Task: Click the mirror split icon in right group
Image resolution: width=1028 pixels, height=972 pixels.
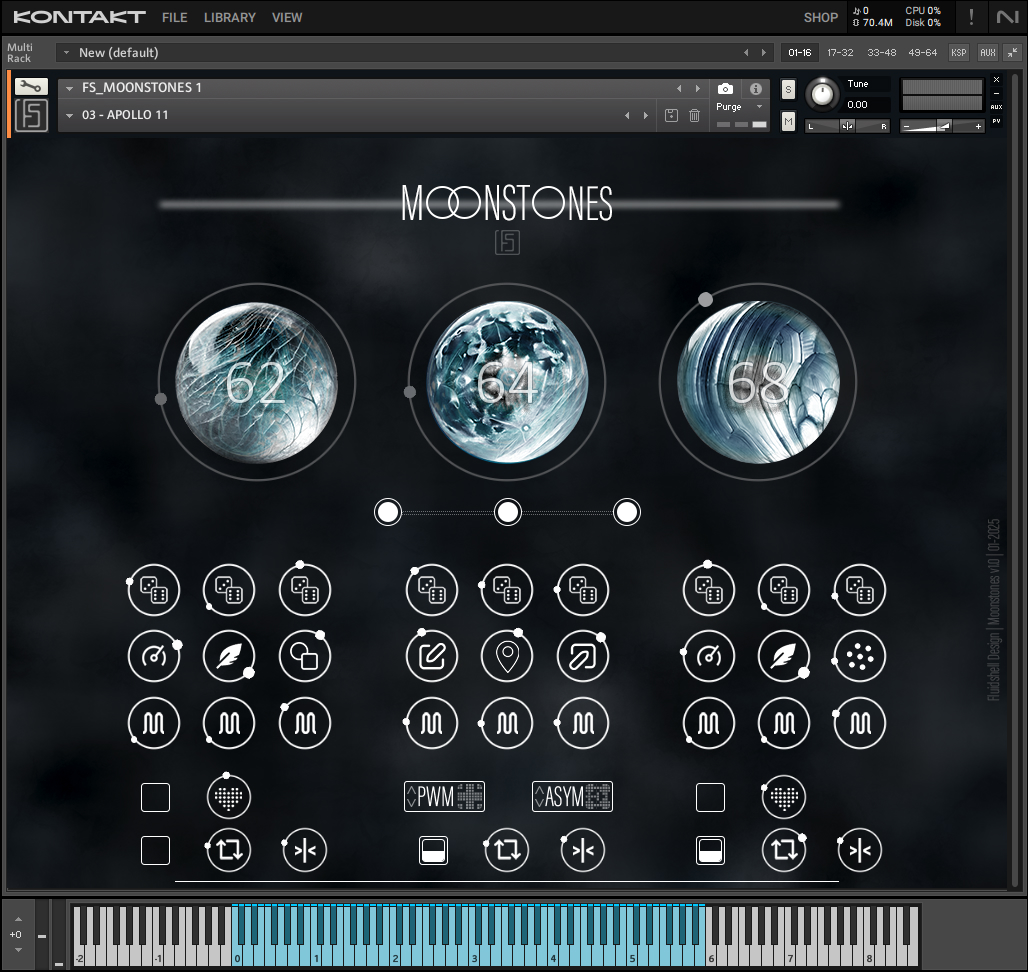Action: click(860, 850)
